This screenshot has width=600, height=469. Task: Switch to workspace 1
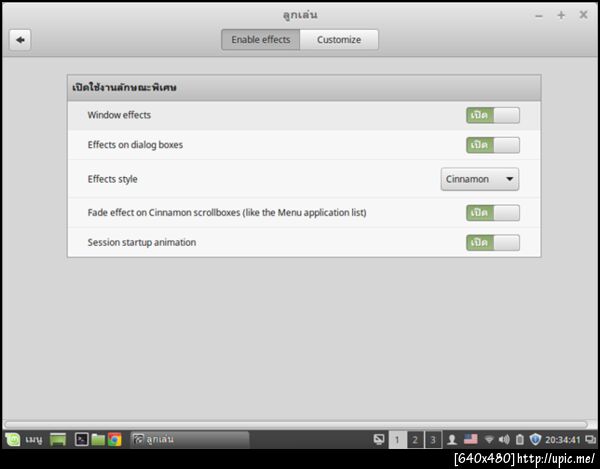pyautogui.click(x=397, y=440)
